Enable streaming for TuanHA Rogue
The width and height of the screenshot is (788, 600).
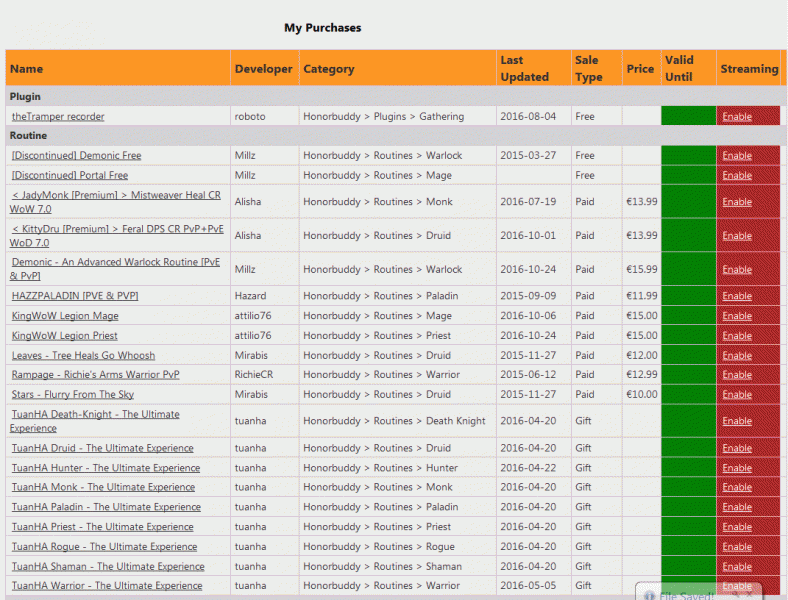point(737,547)
